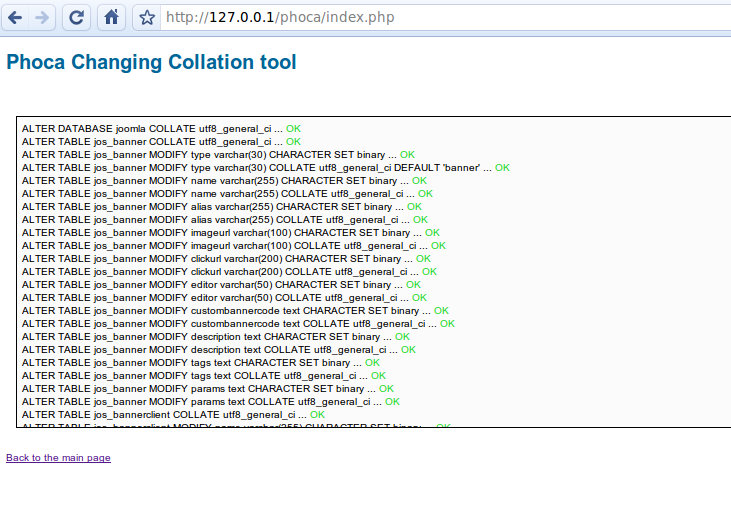Screen dimensions: 731x506
Task: Click the browser back arrow
Action: 15,18
